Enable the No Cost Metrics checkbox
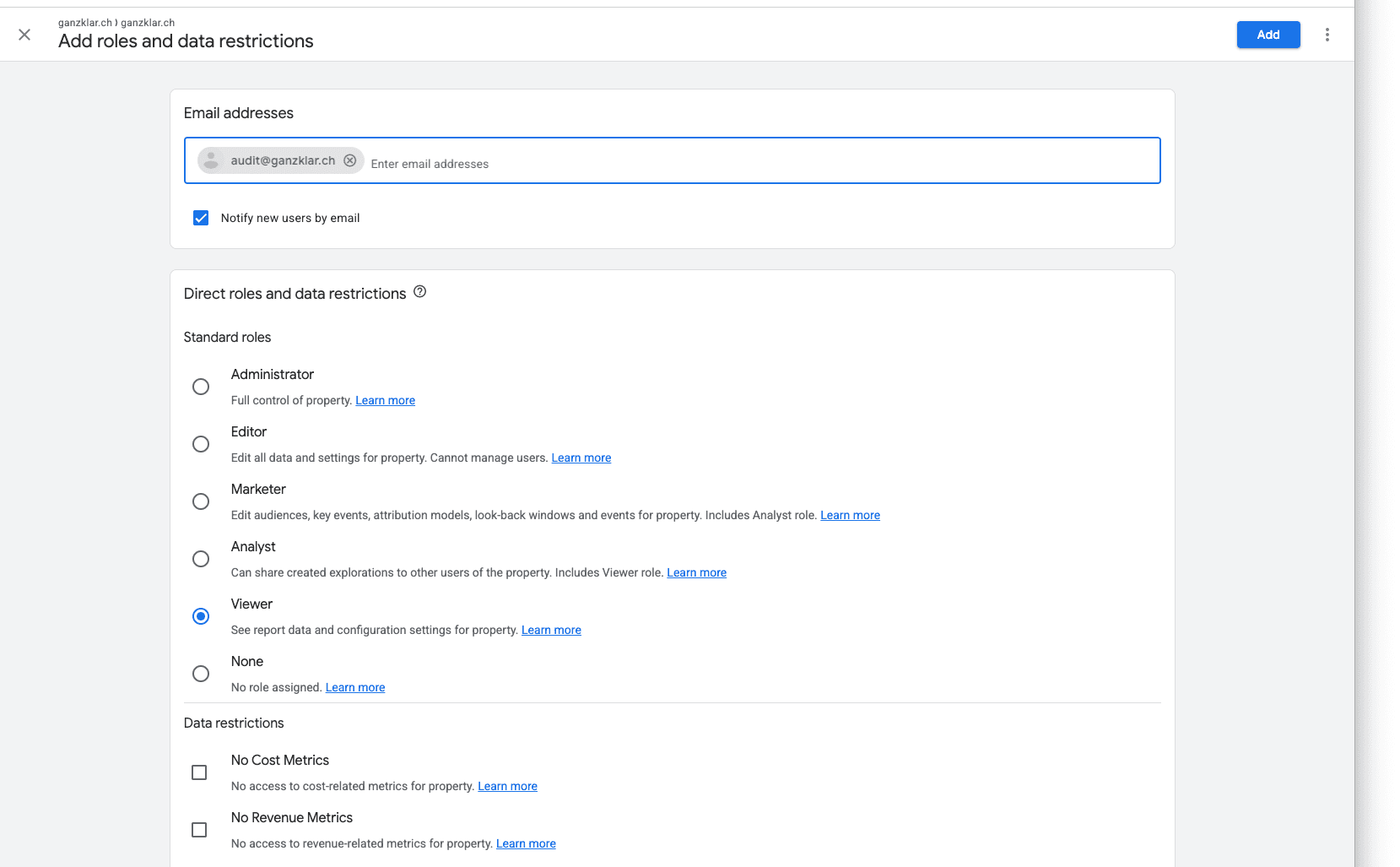 click(x=199, y=772)
